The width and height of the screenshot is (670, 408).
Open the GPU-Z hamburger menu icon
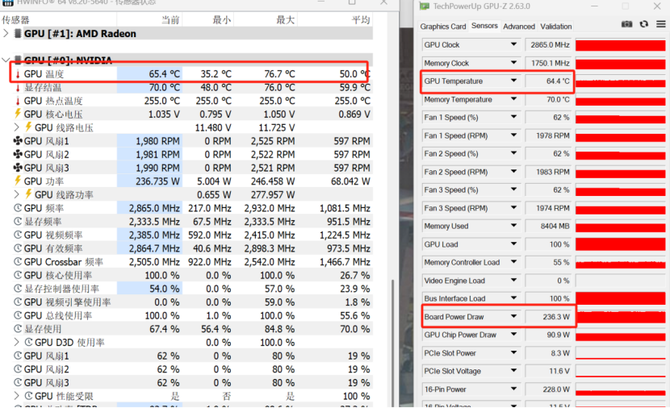point(661,24)
